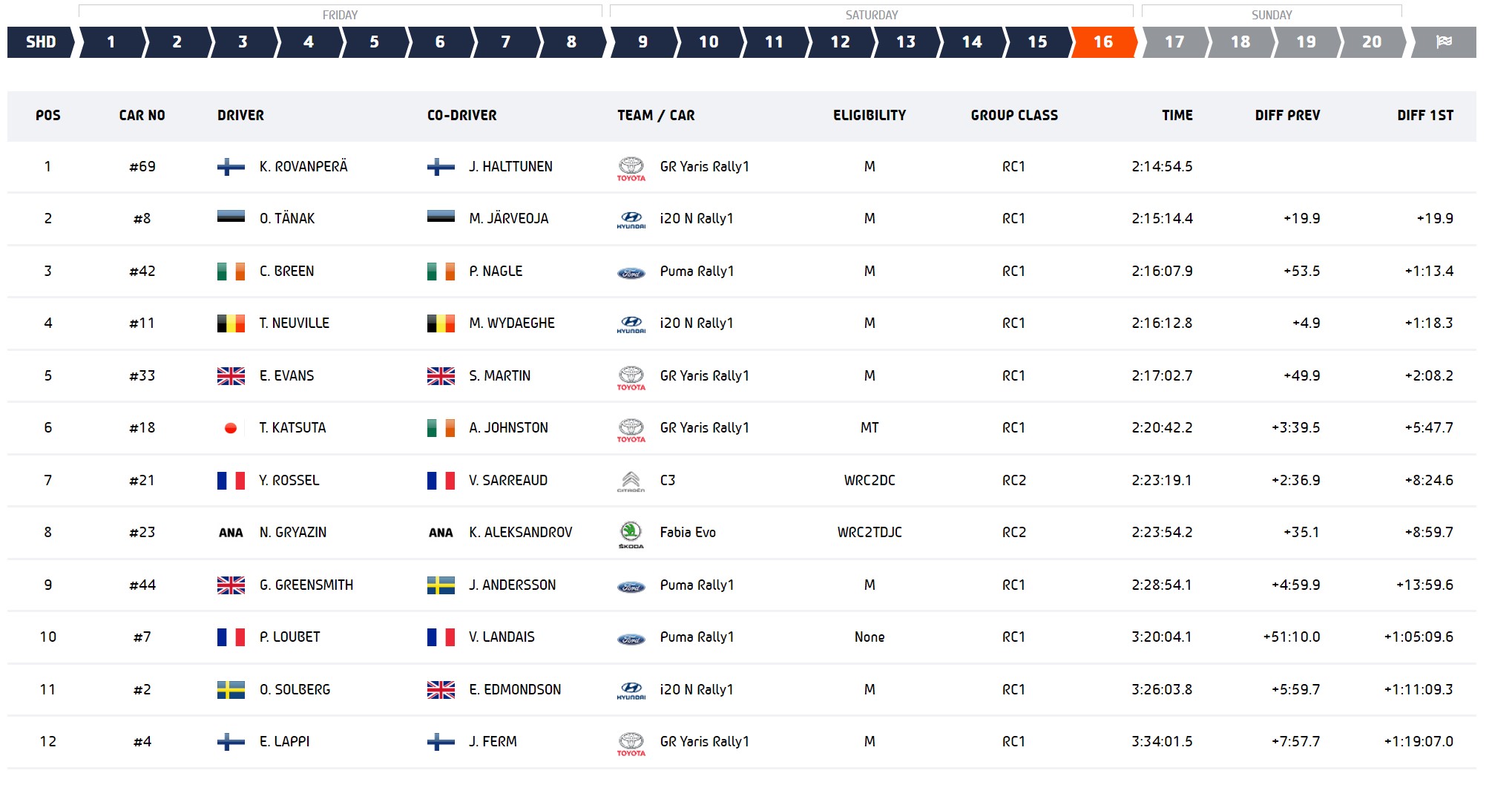Switch to stage 16 tab
Viewport: 1512px width, 802px height.
[1102, 42]
